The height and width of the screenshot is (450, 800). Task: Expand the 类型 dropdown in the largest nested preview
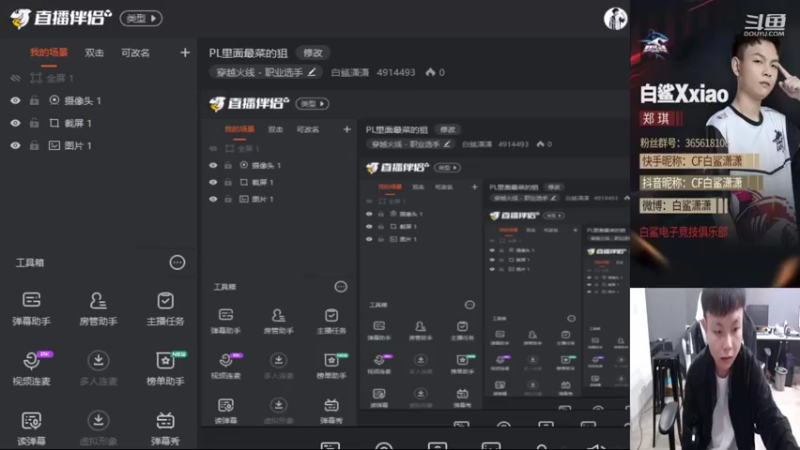point(313,104)
